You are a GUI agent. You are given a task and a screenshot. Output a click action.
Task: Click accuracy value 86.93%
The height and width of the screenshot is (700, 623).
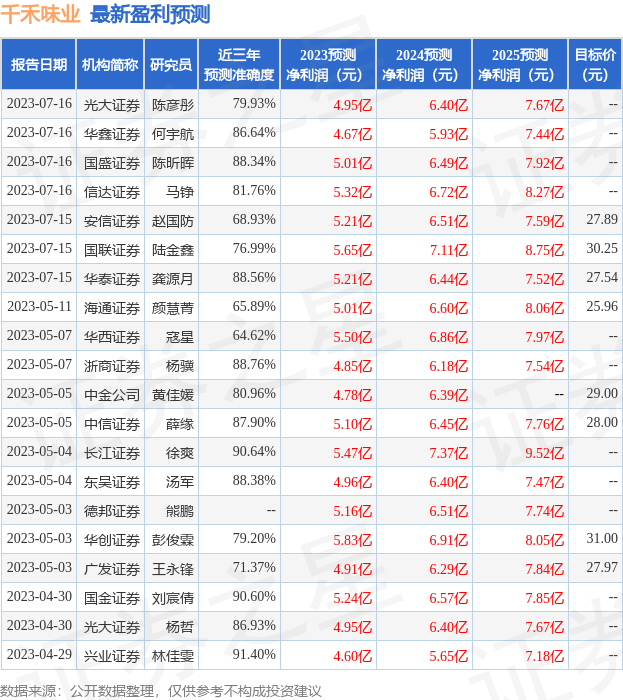[x=254, y=625]
